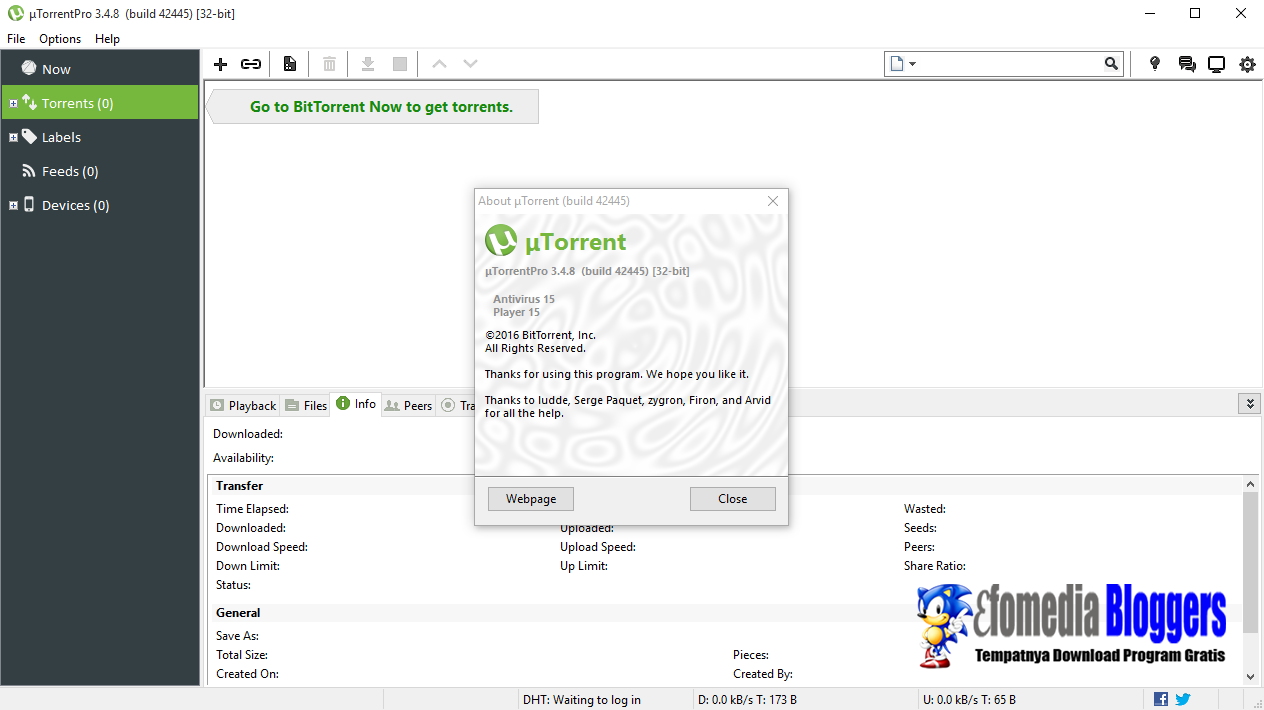This screenshot has height=710, width=1264.
Task: Expand the Labels tree node
Action: tap(13, 138)
